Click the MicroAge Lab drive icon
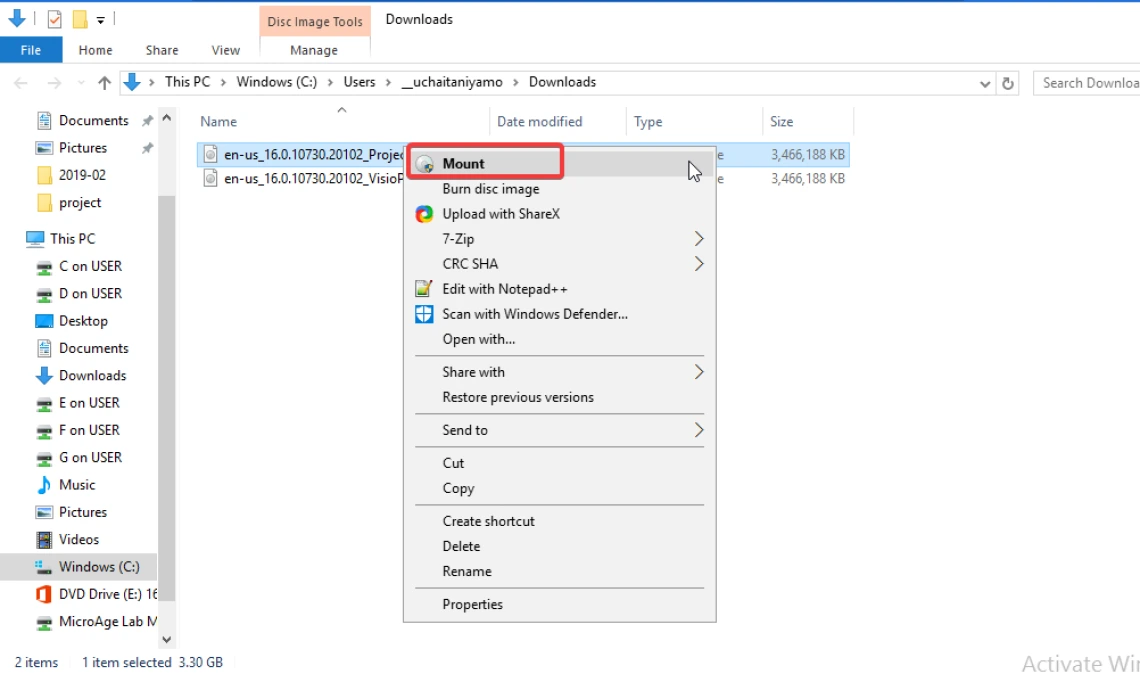This screenshot has height=674, width=1140. coord(44,622)
